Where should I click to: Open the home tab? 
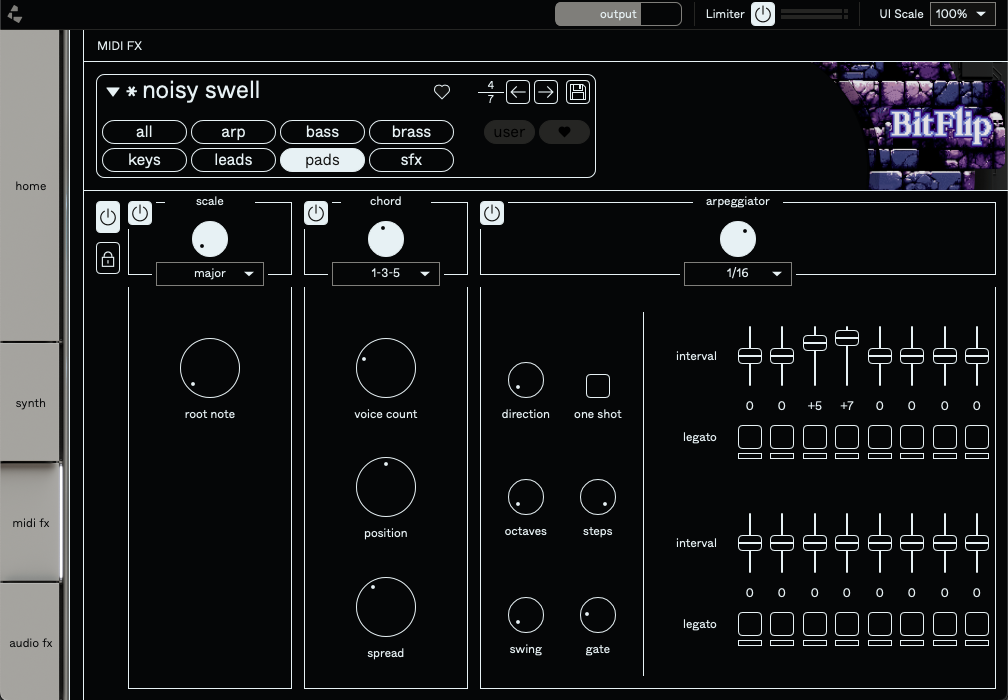(30, 186)
